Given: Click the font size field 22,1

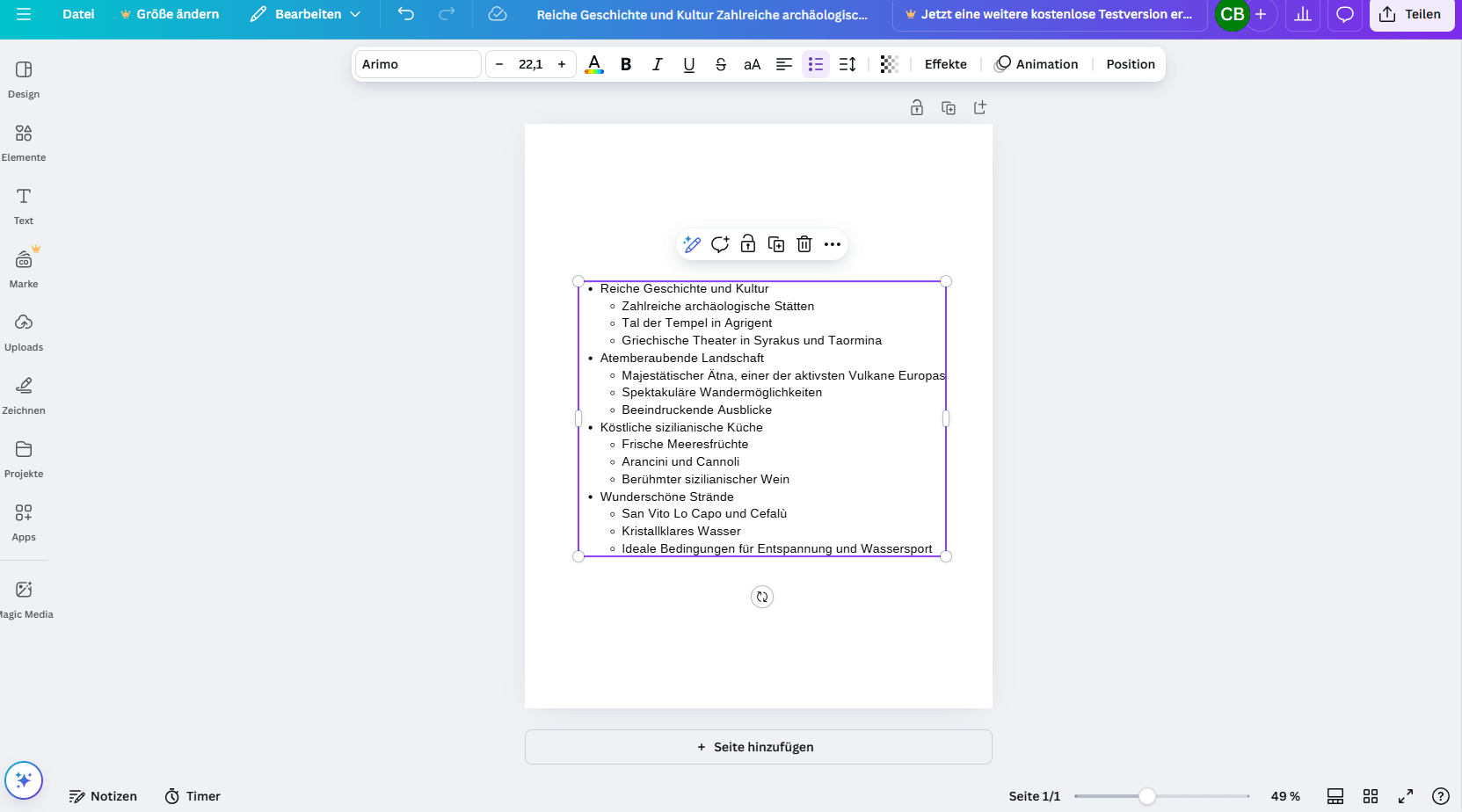Looking at the screenshot, I should coord(530,64).
